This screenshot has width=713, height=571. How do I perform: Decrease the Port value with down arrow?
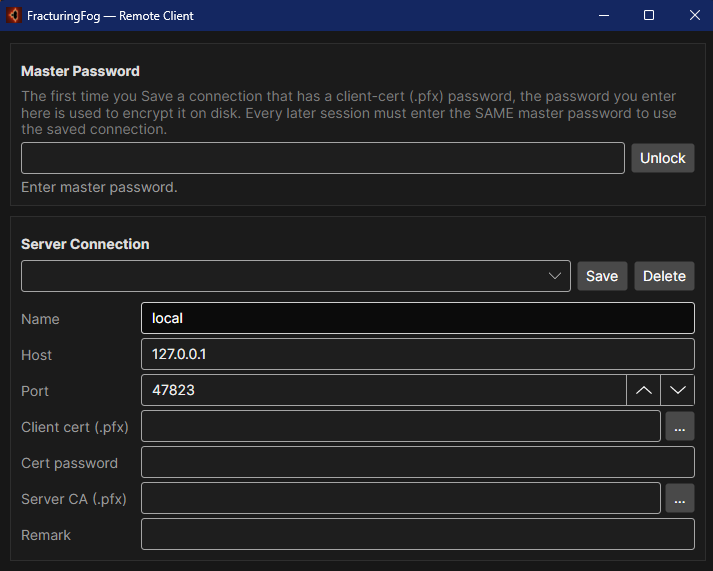tap(678, 390)
